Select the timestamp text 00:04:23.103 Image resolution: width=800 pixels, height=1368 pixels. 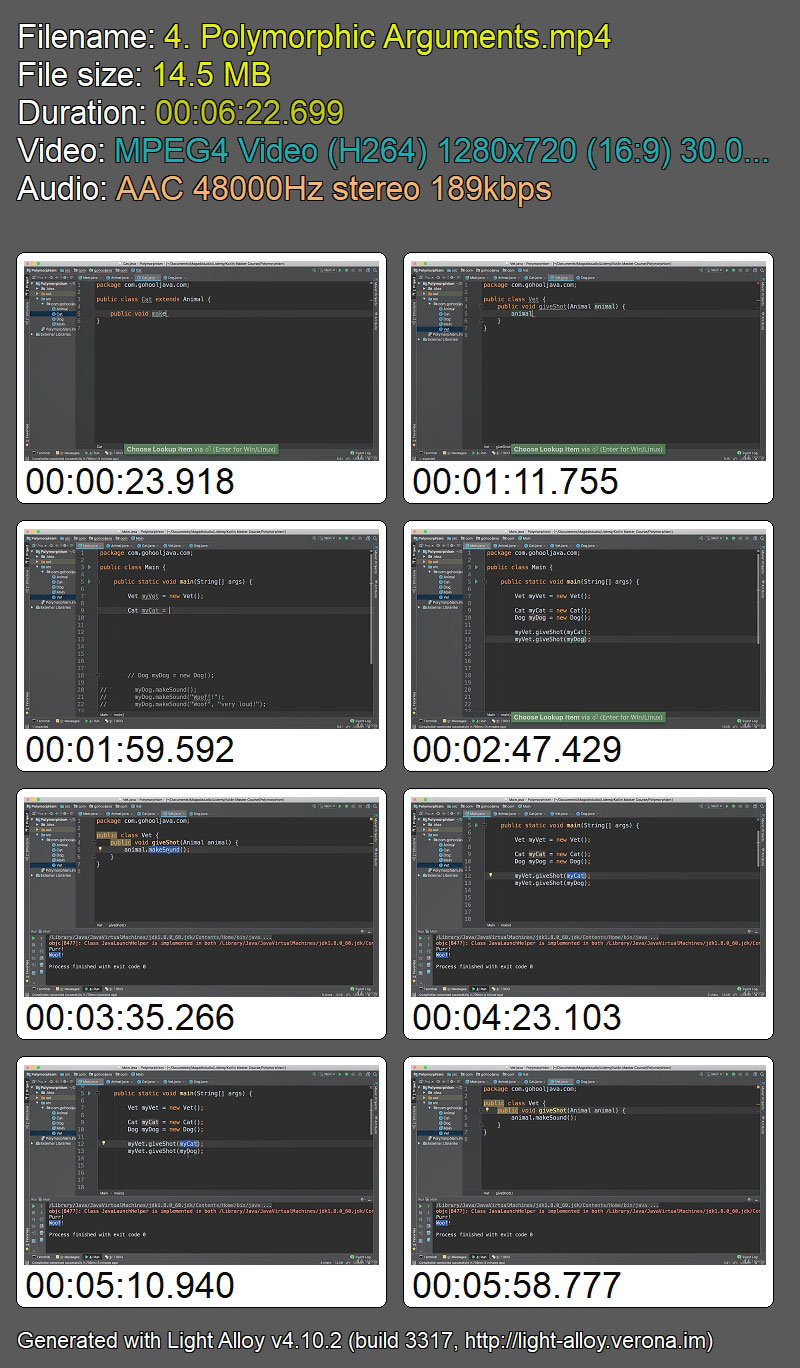(518, 1018)
